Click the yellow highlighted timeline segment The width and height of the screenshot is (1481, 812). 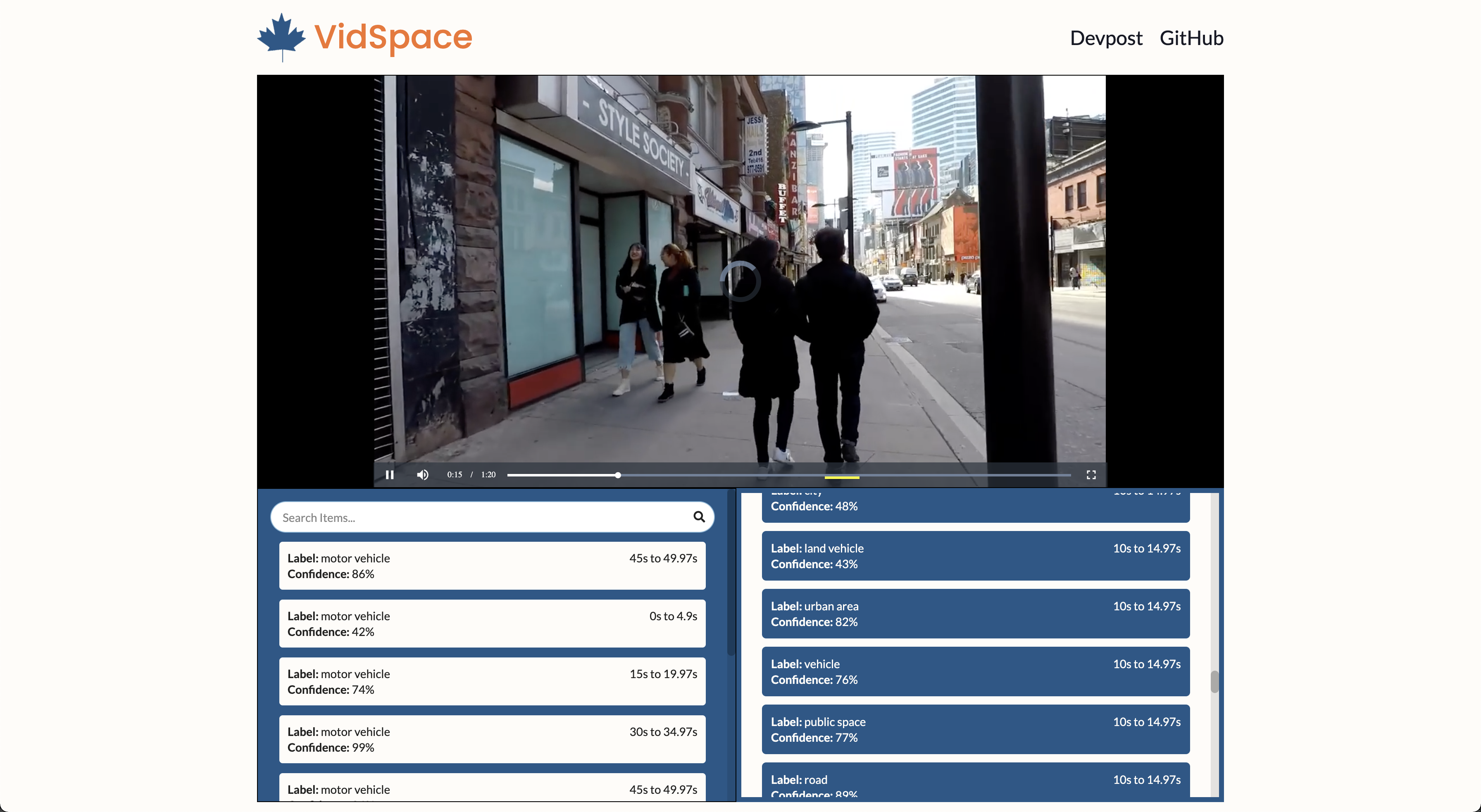[842, 477]
